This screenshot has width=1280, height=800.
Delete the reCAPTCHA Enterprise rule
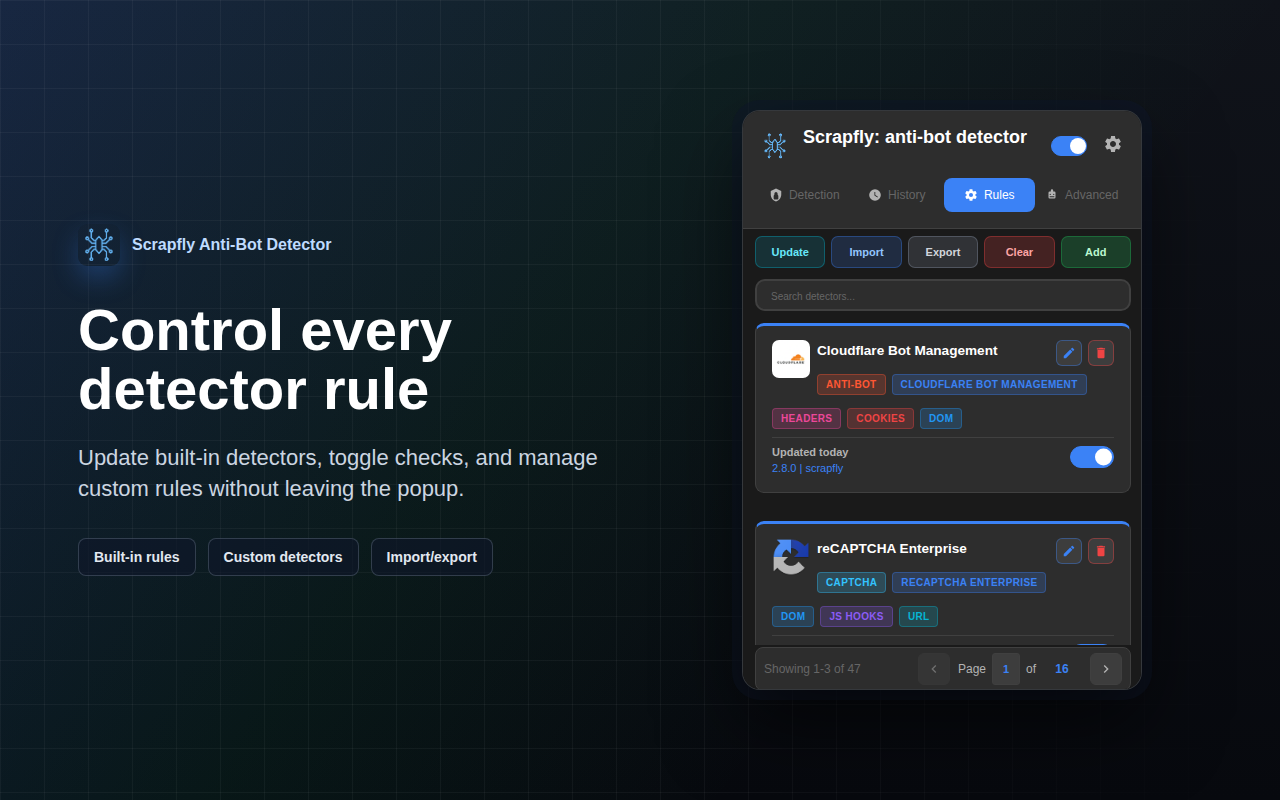[1101, 551]
